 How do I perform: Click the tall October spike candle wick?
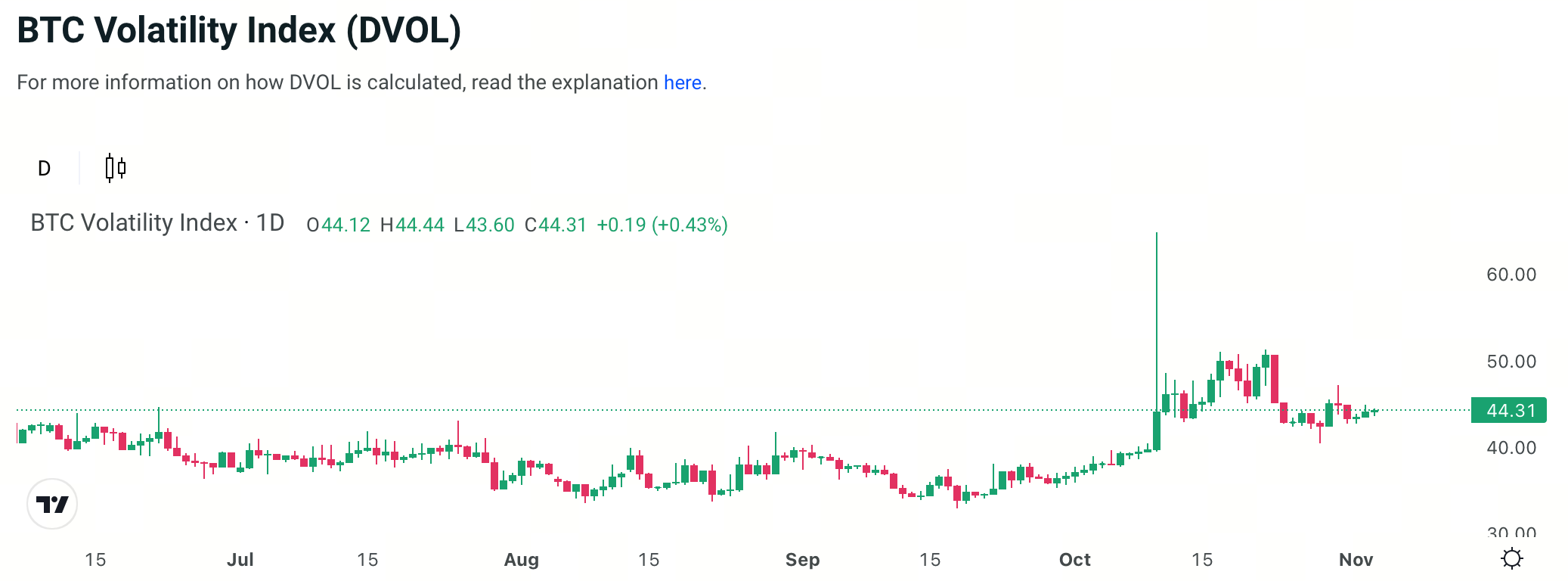tap(1156, 318)
